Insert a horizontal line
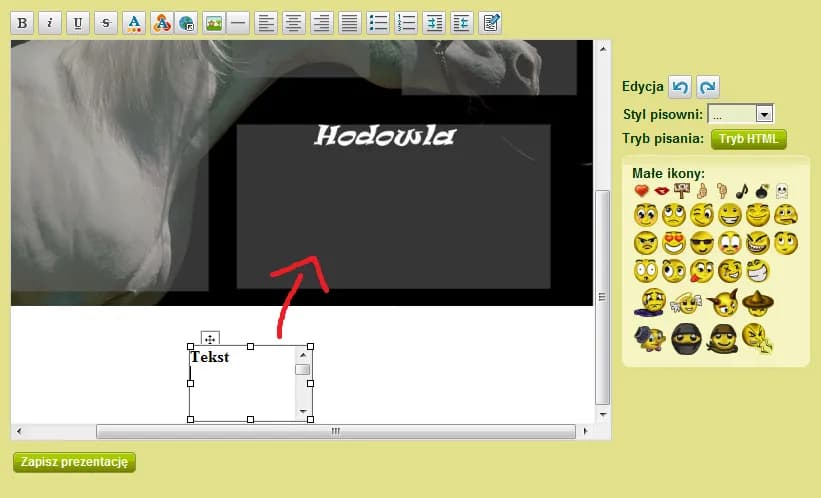The image size is (821, 498). pos(238,24)
